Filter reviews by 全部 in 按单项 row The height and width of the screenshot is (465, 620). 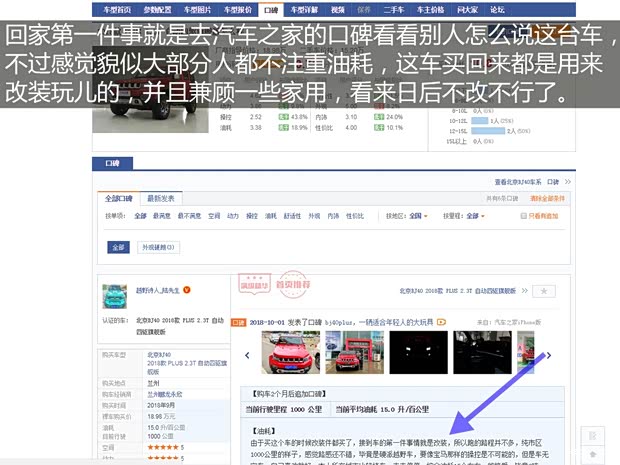point(140,216)
